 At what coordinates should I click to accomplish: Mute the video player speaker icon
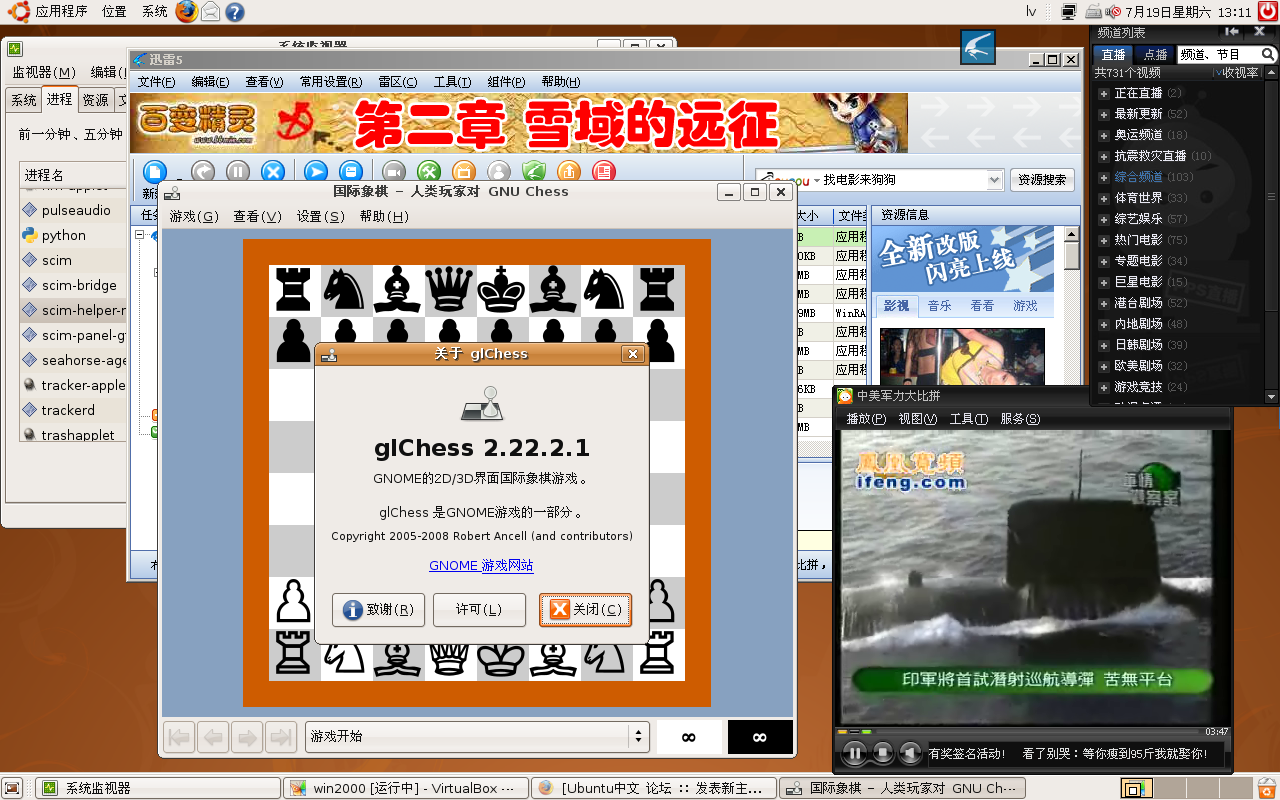coord(910,752)
